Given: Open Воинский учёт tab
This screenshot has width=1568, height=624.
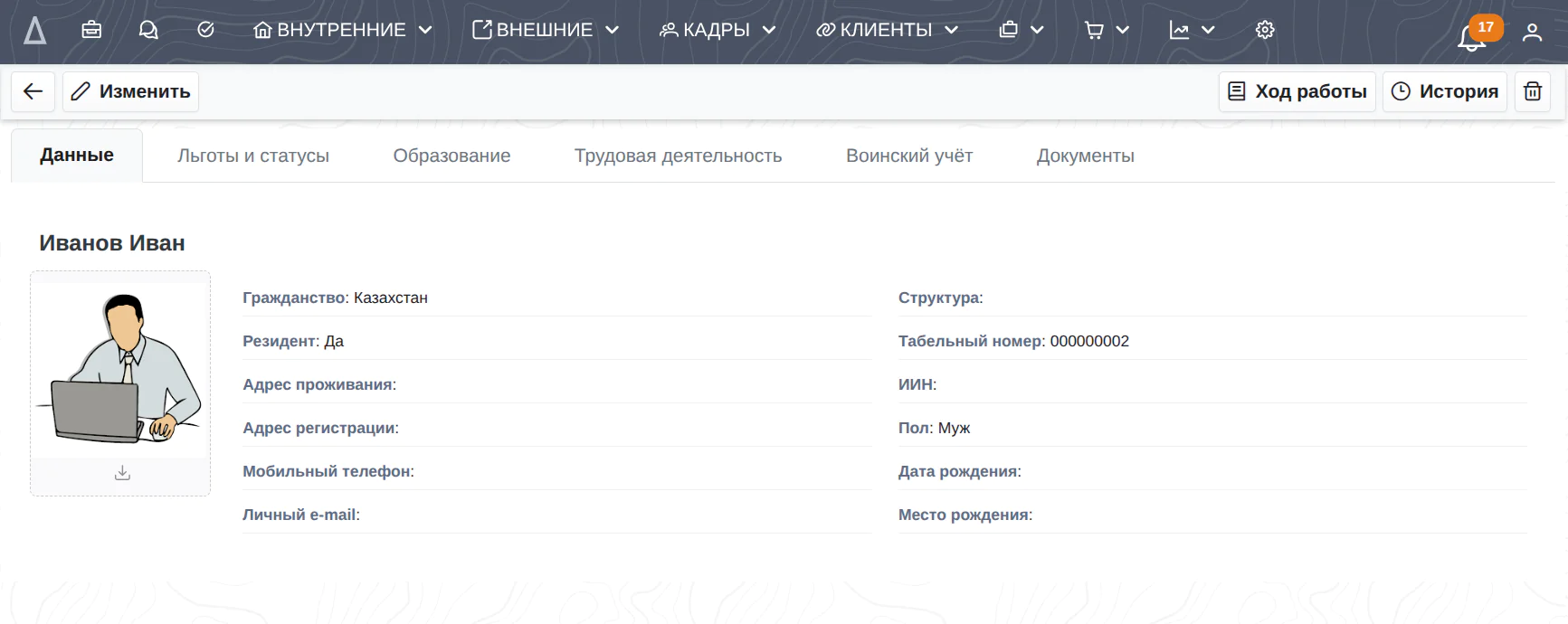Looking at the screenshot, I should 909,156.
